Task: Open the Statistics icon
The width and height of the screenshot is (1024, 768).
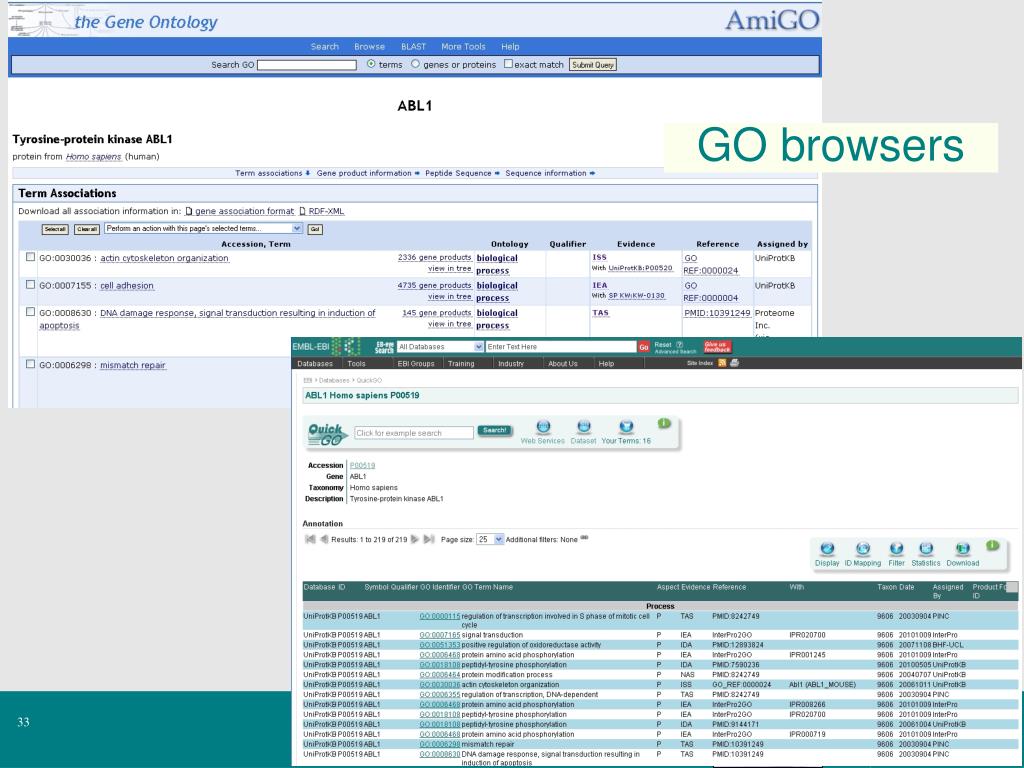Action: point(925,549)
